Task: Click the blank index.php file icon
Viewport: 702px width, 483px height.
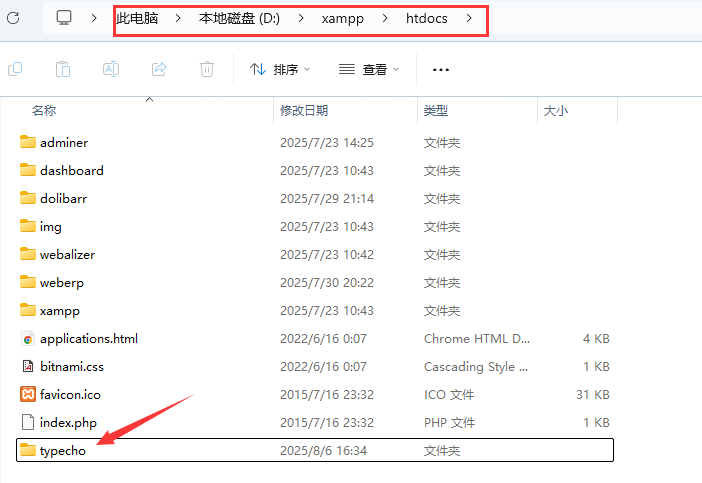Action: [x=28, y=422]
